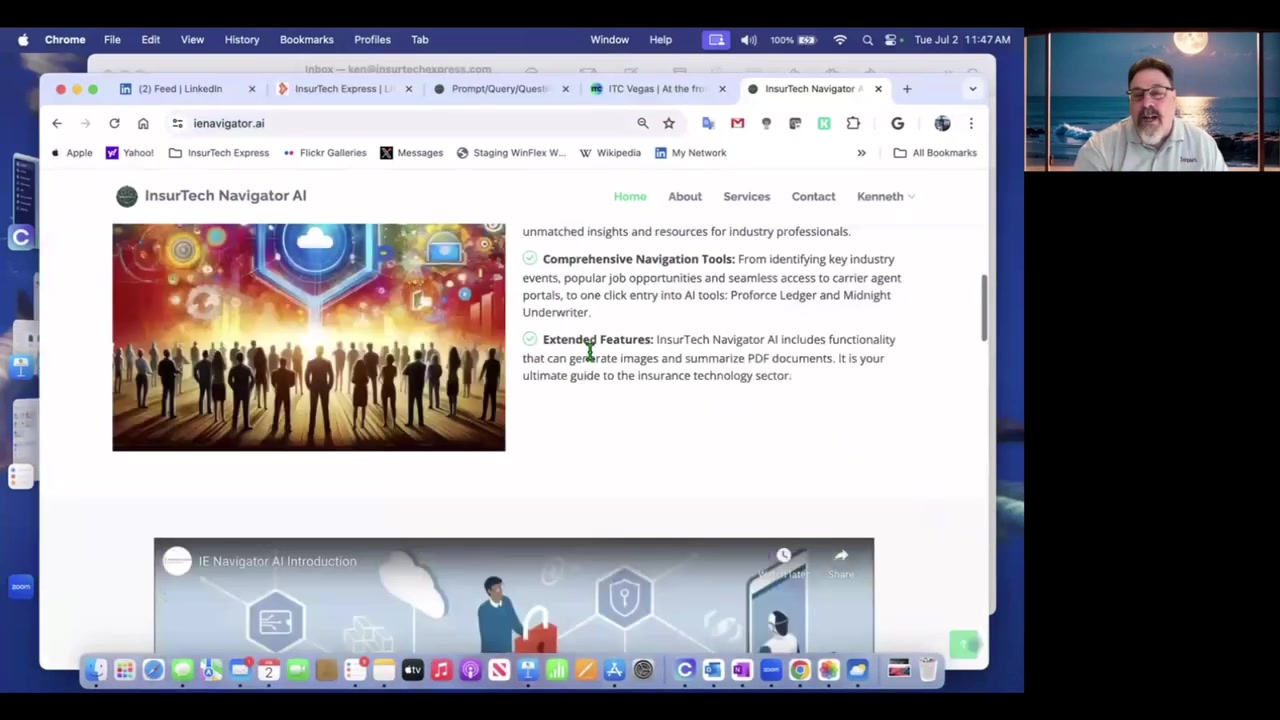Show hidden bookmarks with double chevron
Viewport: 1280px width, 720px height.
click(x=861, y=153)
